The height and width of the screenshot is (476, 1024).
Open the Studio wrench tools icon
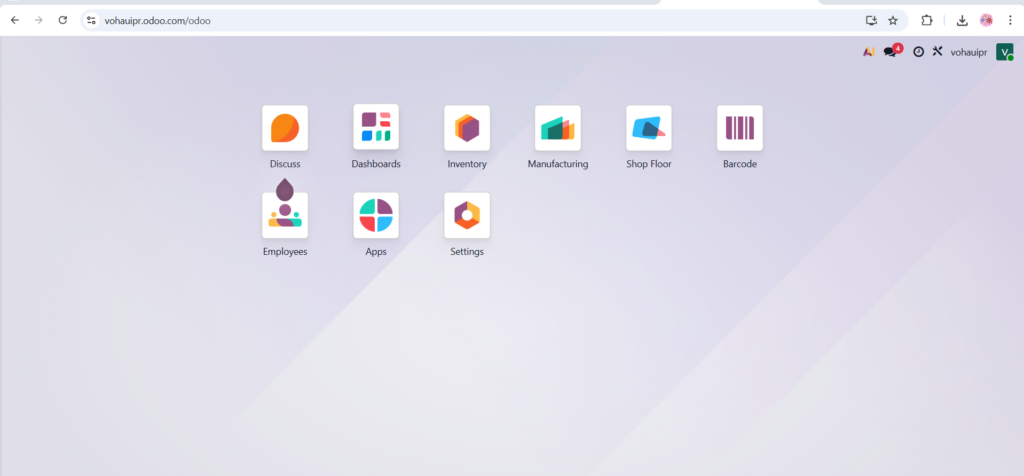click(x=937, y=52)
